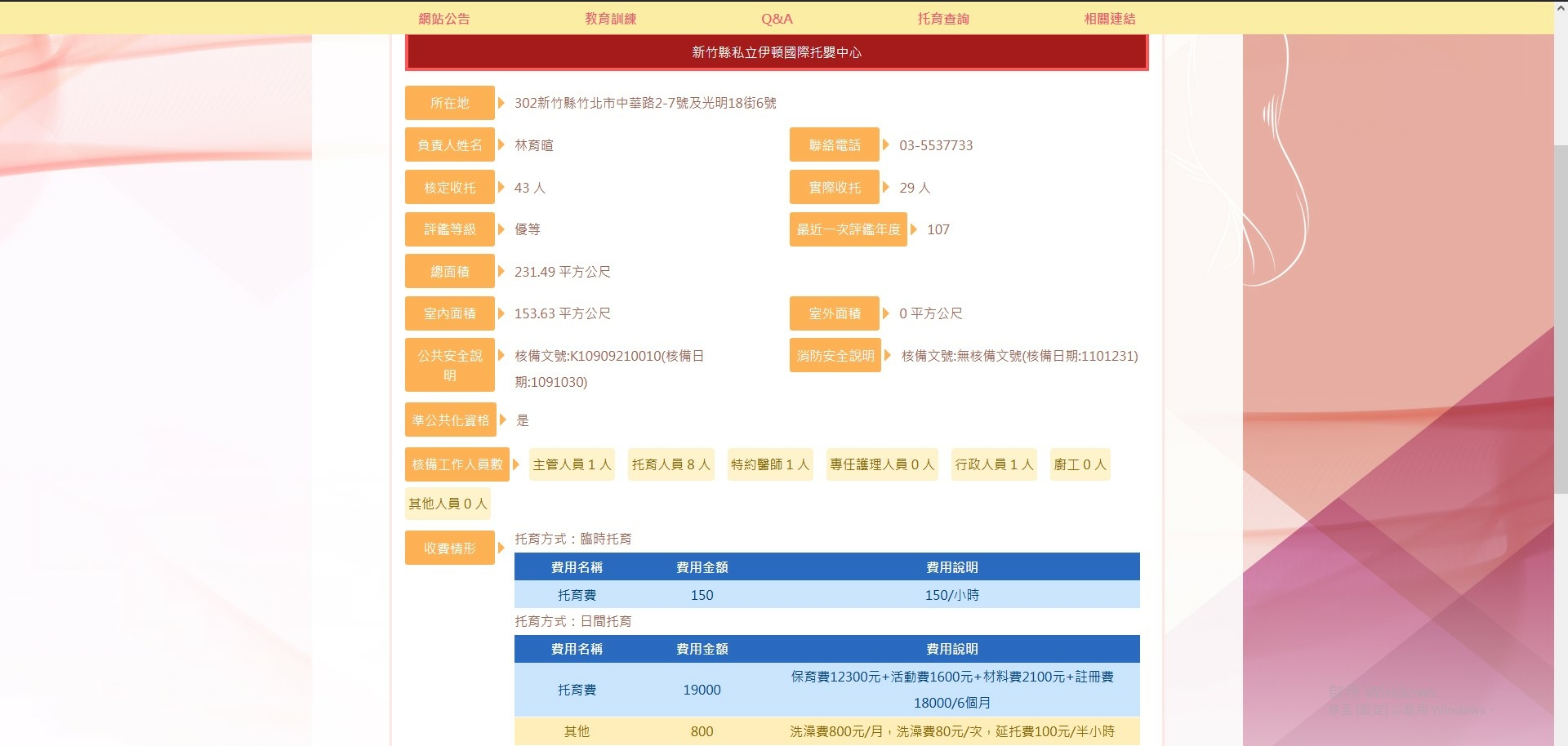1568x746 pixels.
Task: Click the 最近一次評鑑年度 label
Action: coord(849,229)
